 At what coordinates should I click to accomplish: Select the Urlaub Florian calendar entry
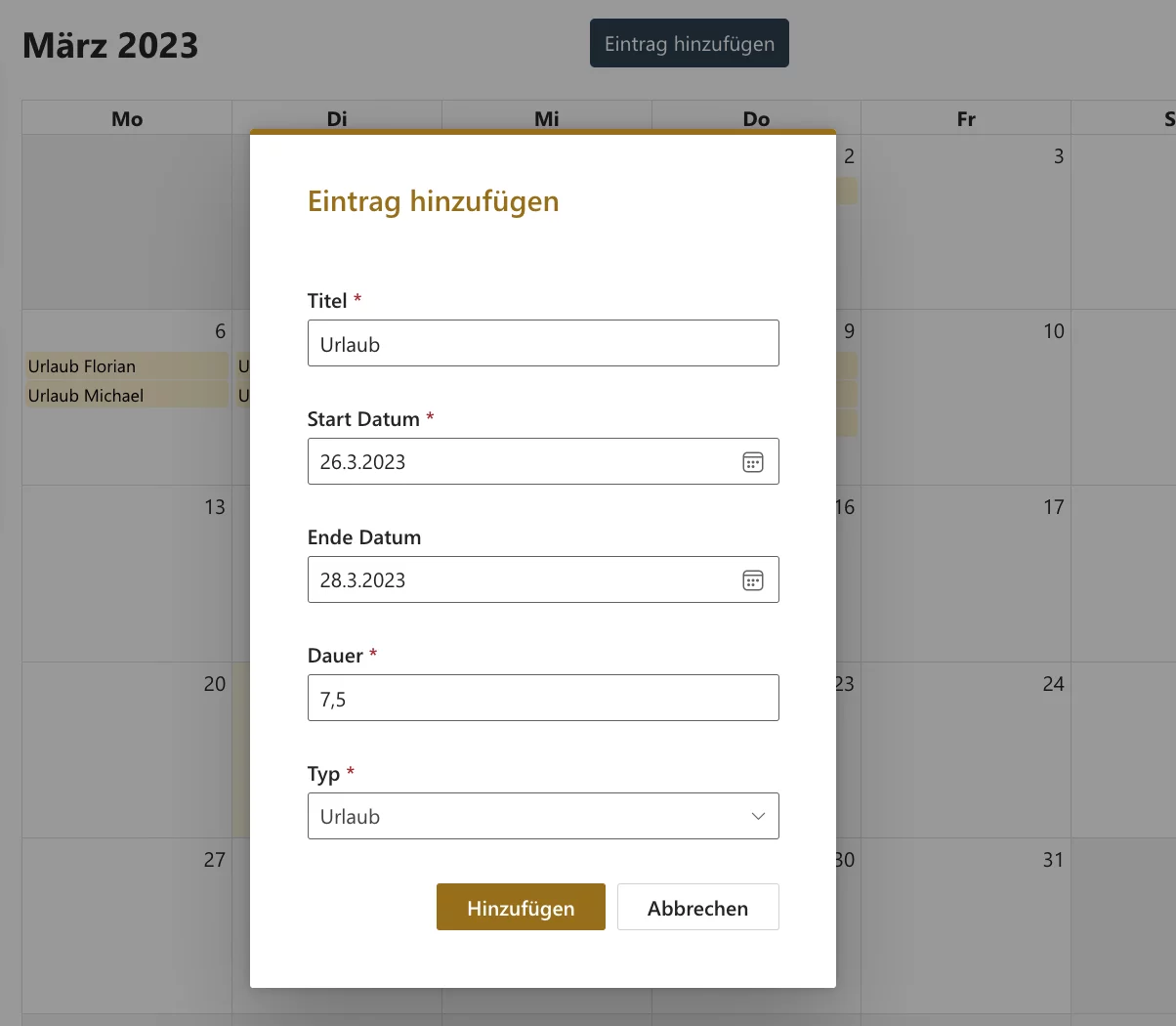coord(125,365)
